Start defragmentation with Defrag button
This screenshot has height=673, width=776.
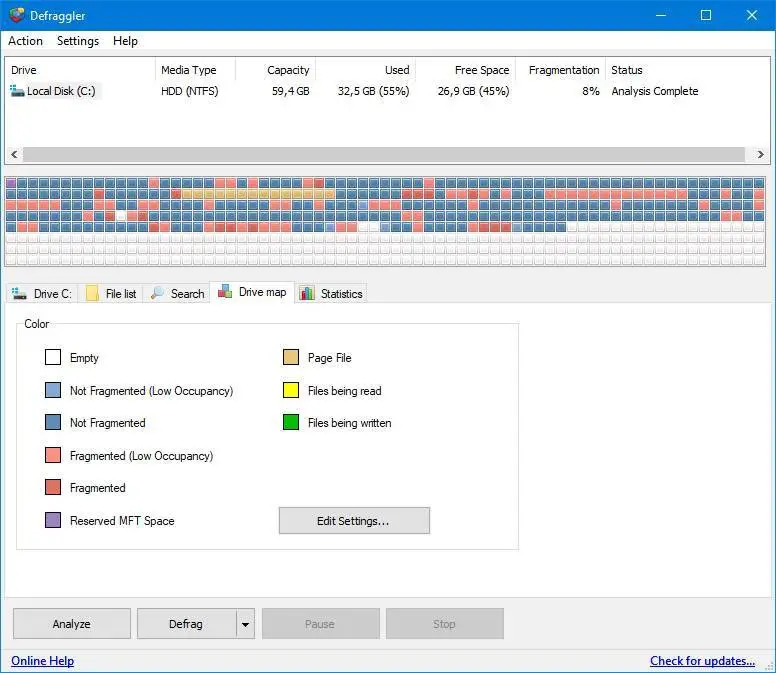pos(186,624)
